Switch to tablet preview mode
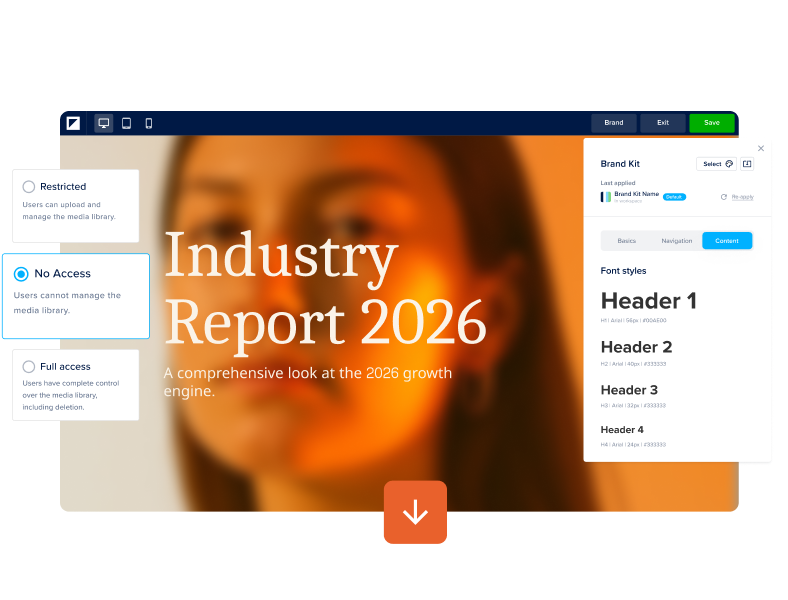The width and height of the screenshot is (788, 600). click(x=127, y=123)
